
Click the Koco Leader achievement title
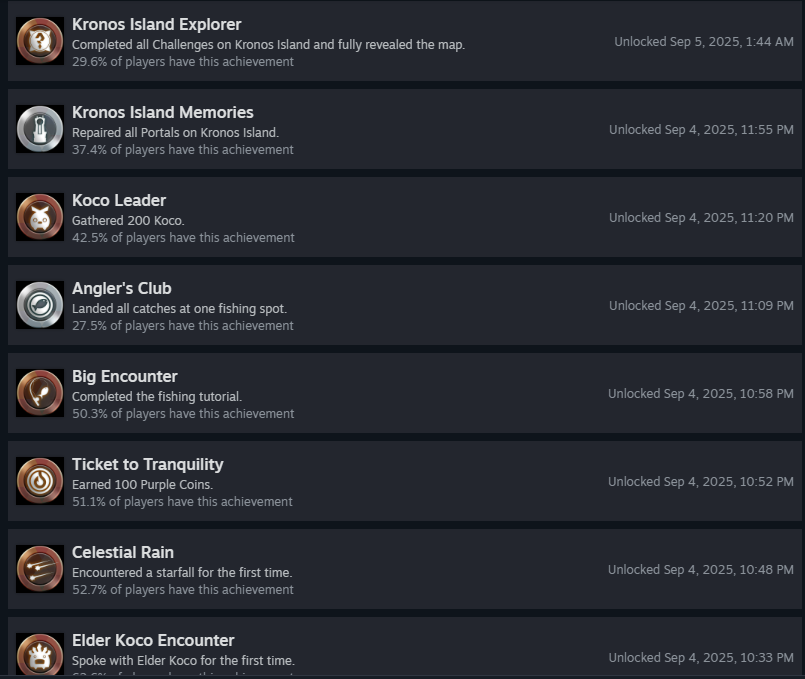(119, 200)
